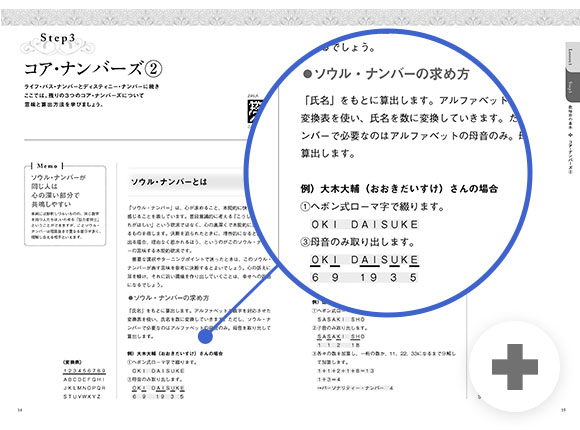Click page number 15 at bottom right
The width and height of the screenshot is (580, 430).
(x=563, y=410)
